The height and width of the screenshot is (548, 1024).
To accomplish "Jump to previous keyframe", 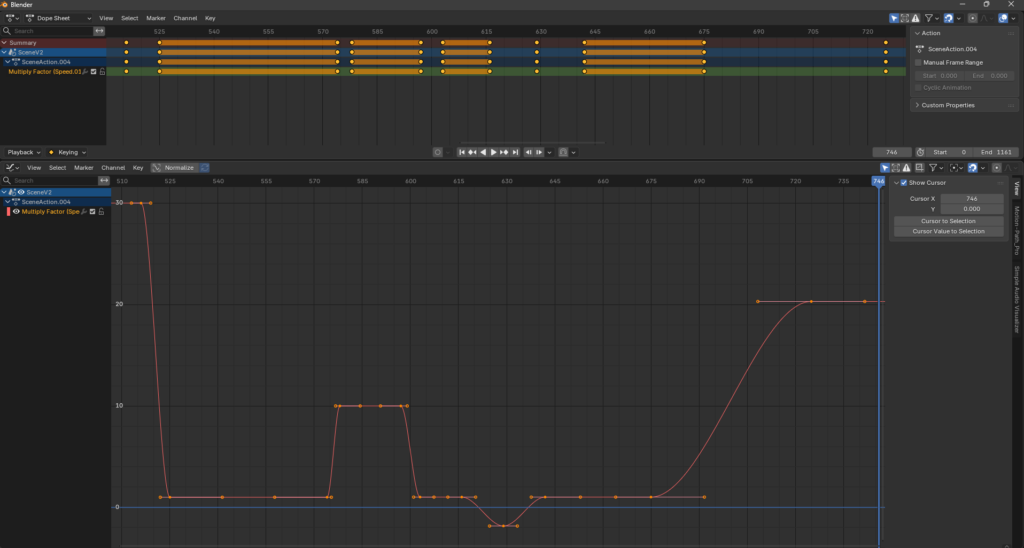I will (x=472, y=152).
